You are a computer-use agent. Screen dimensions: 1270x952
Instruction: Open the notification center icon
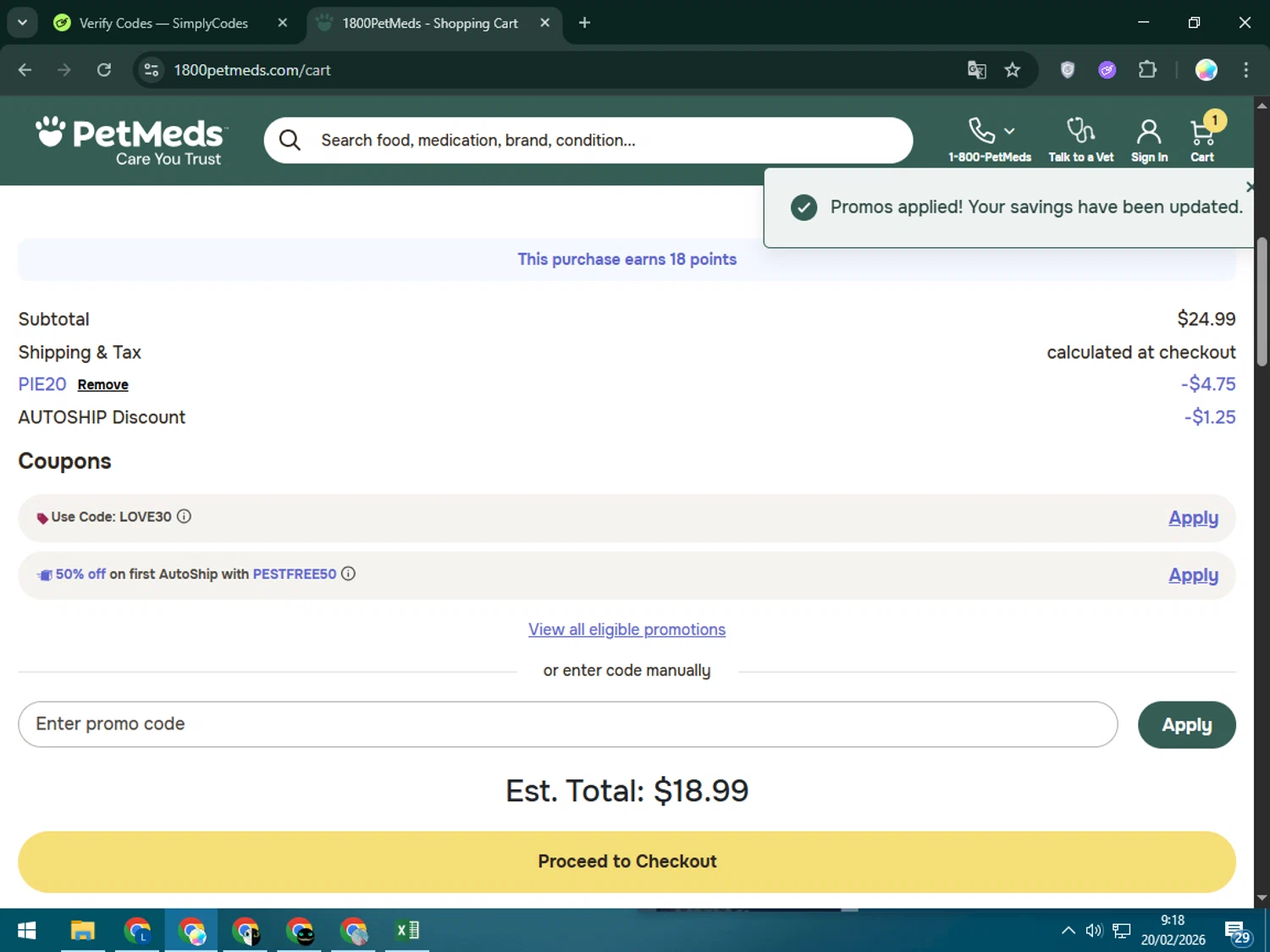[1237, 933]
